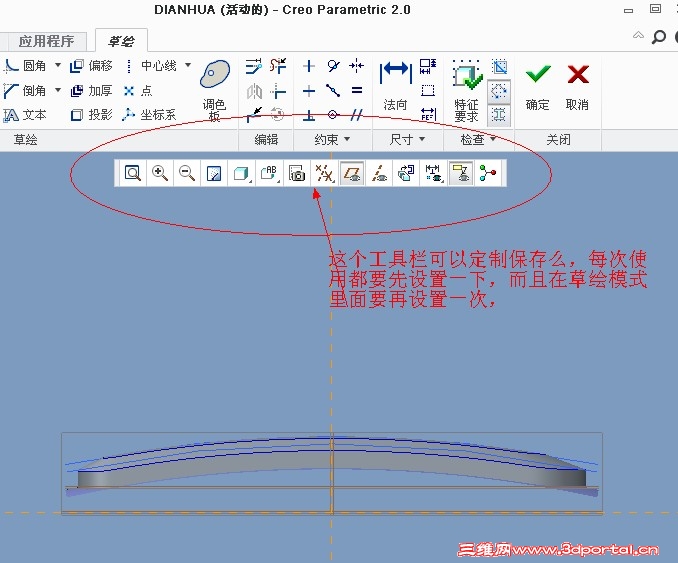Toggle overlapping geometry highlight
The image size is (678, 563).
pos(499,66)
